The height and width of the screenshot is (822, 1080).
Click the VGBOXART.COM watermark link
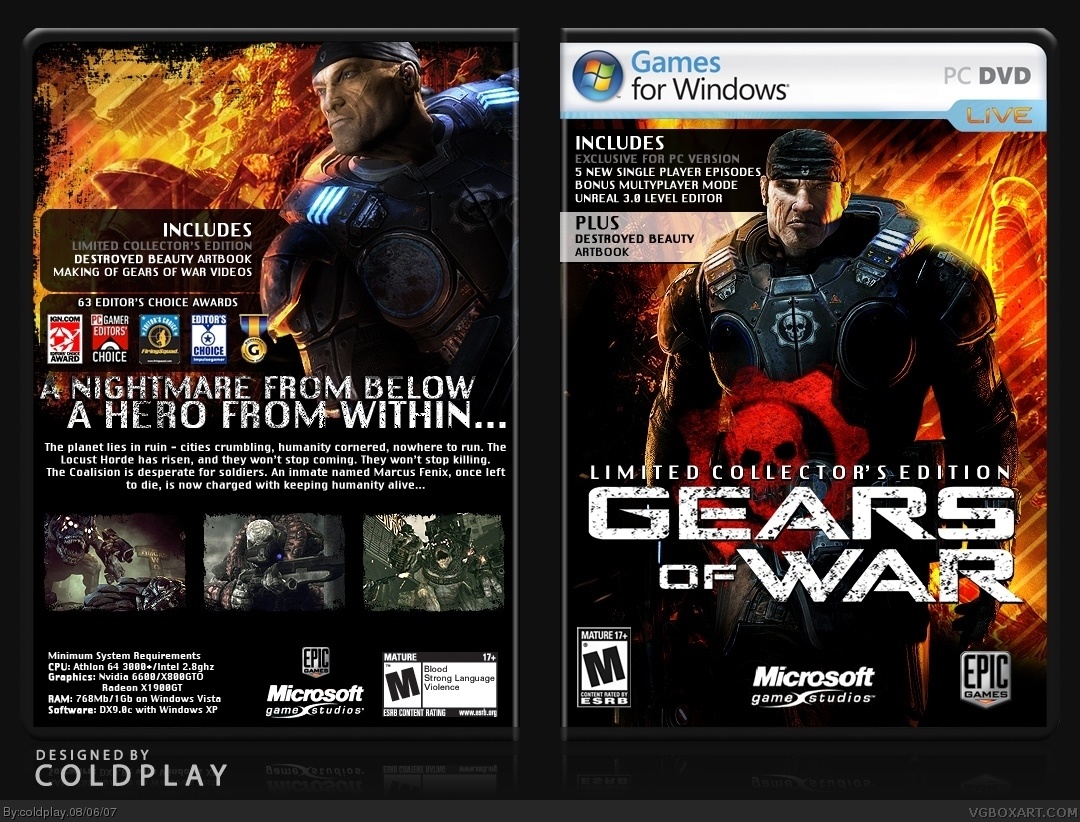coord(1023,813)
